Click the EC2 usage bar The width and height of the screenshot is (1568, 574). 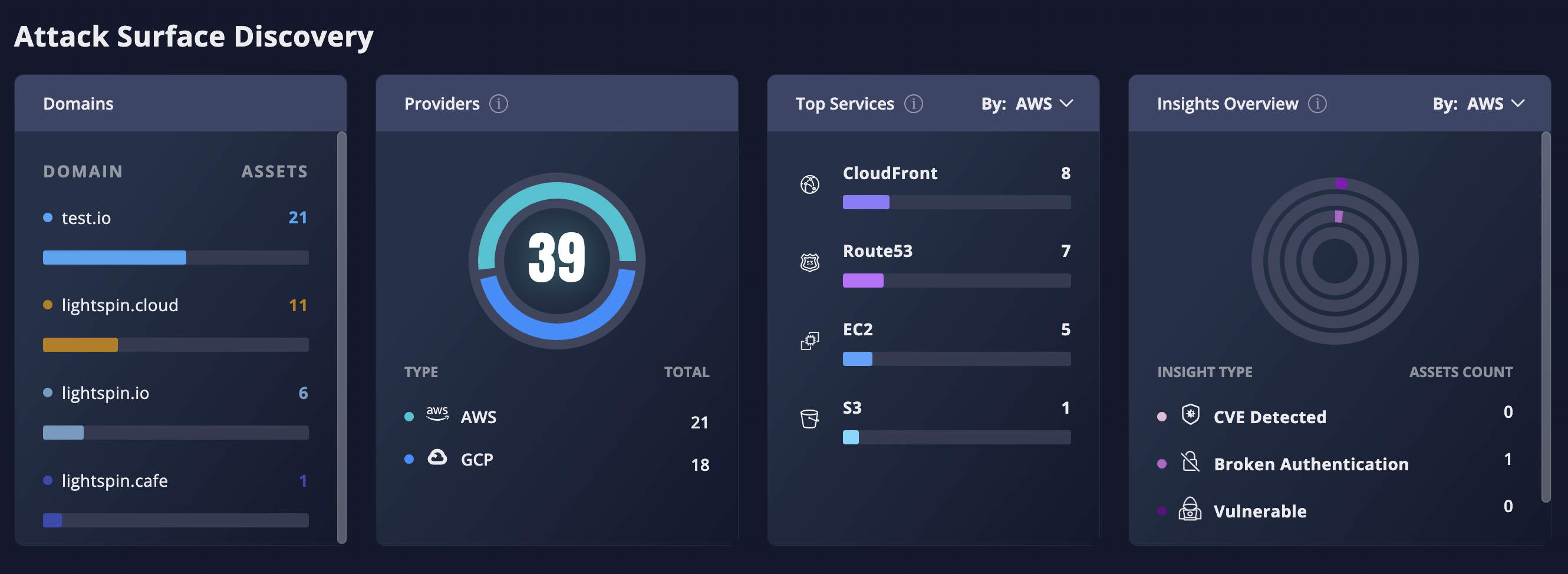(957, 359)
